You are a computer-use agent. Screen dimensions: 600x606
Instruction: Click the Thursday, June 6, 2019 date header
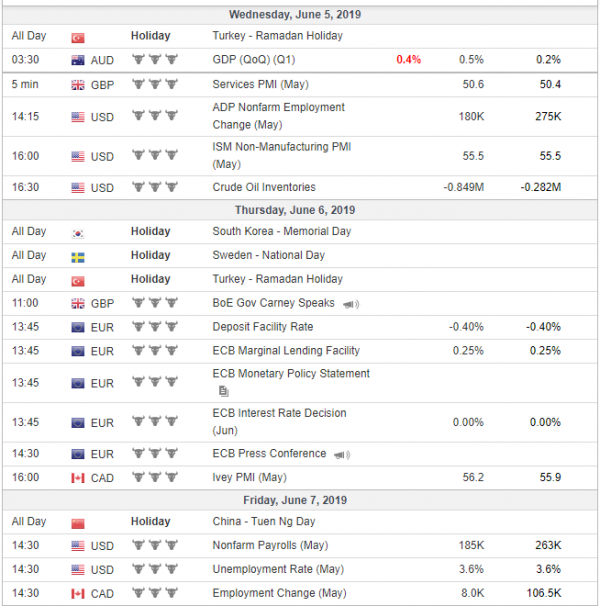tap(295, 210)
